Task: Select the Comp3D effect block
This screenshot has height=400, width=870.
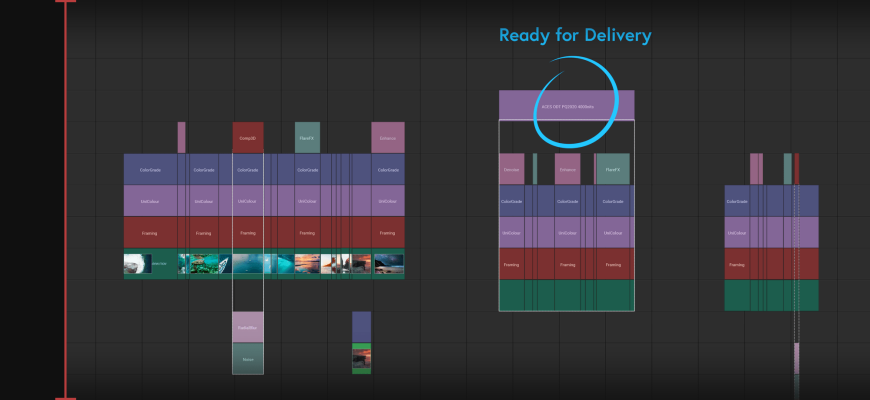Action: click(x=247, y=138)
